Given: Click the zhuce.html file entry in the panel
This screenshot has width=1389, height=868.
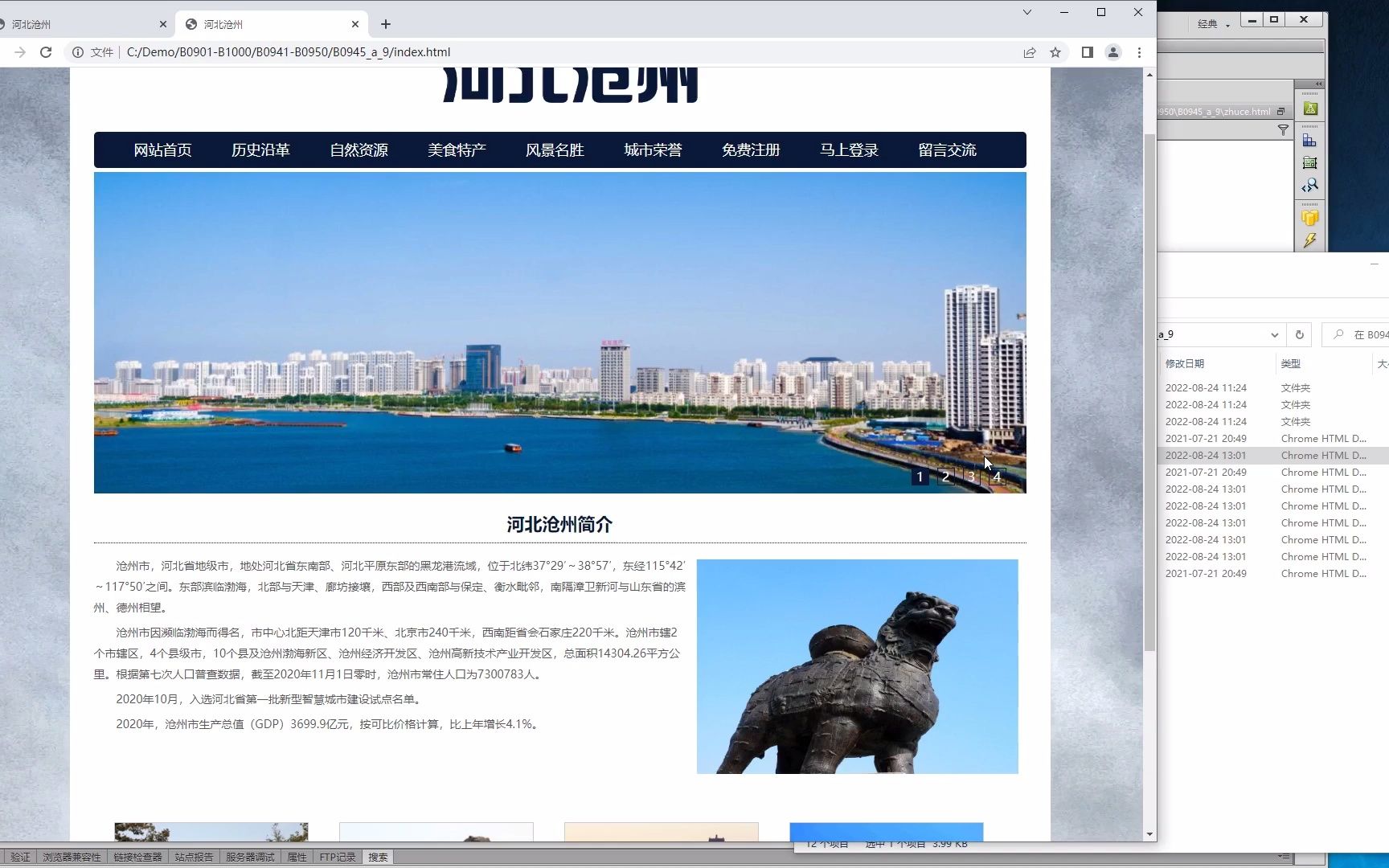Looking at the screenshot, I should tap(1215, 112).
